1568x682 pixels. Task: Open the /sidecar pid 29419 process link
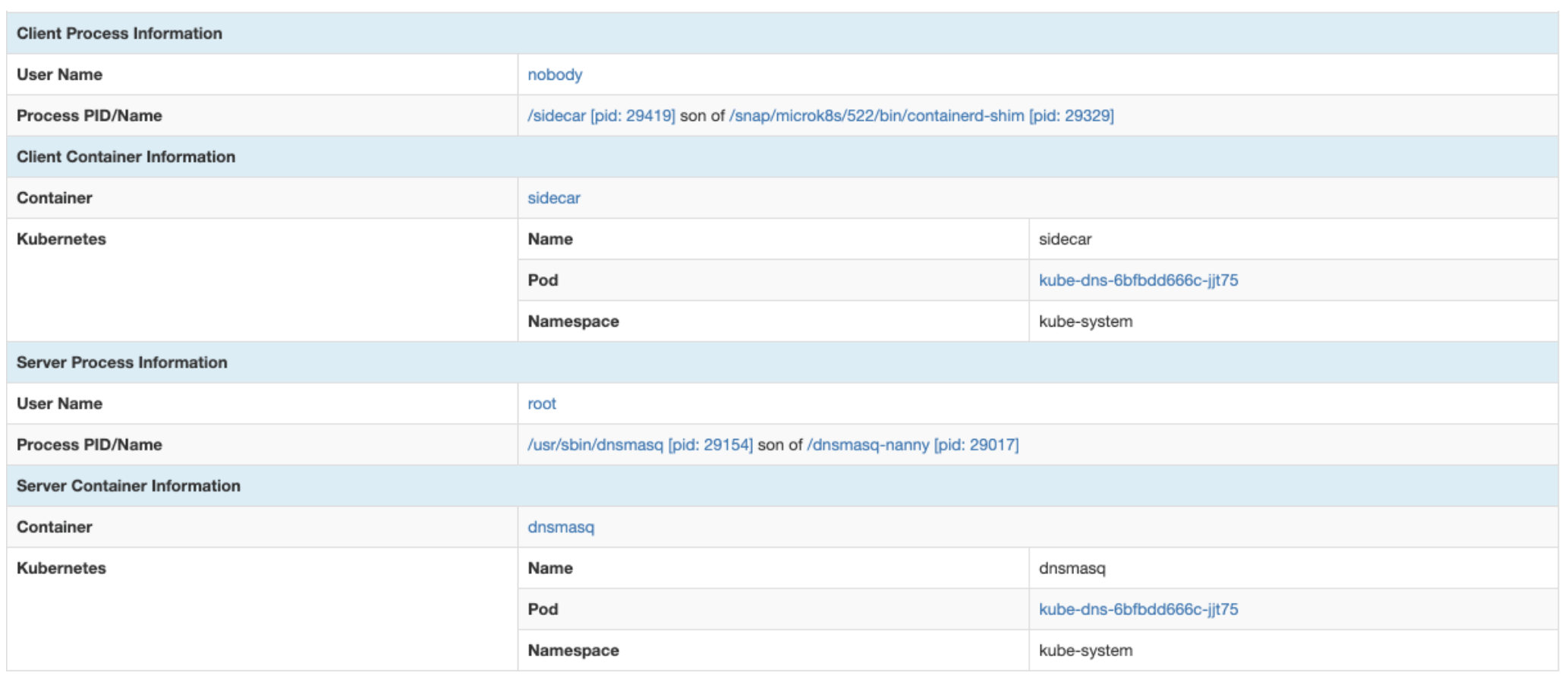pyautogui.click(x=600, y=115)
